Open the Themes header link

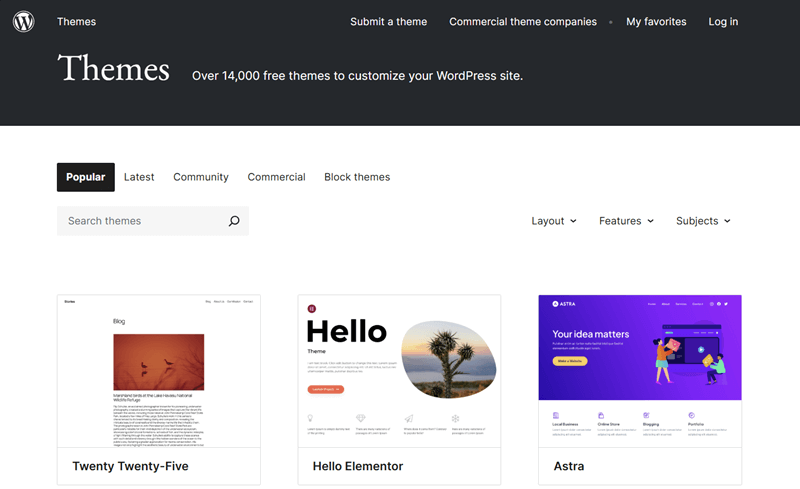point(77,21)
